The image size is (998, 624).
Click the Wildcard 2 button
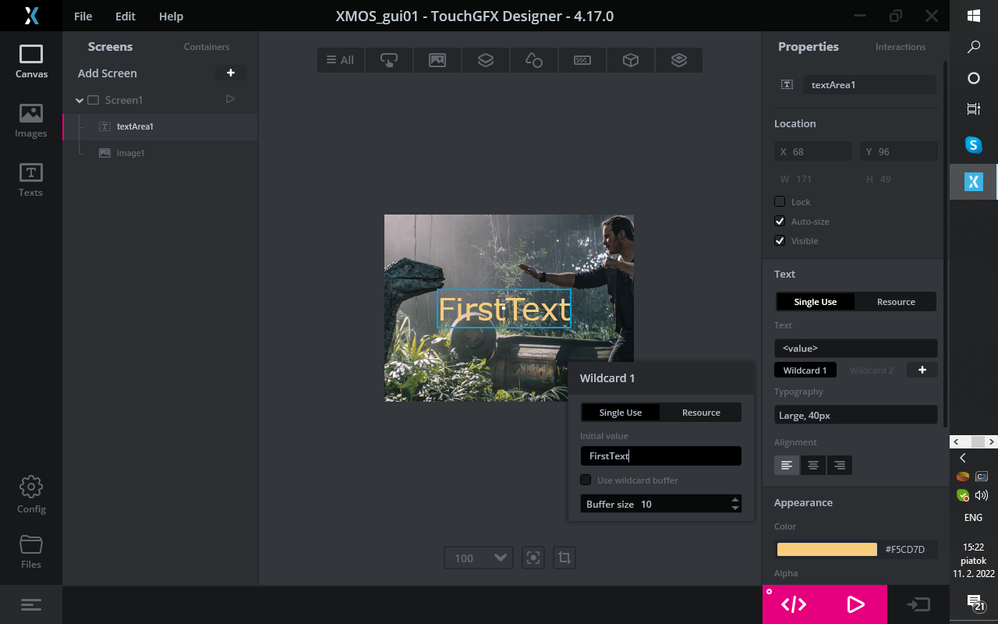(871, 370)
